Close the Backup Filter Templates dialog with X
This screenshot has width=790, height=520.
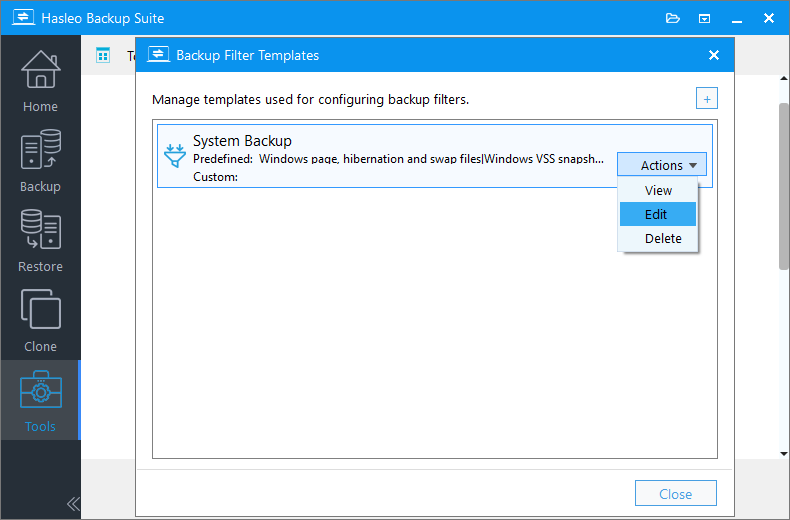point(713,55)
